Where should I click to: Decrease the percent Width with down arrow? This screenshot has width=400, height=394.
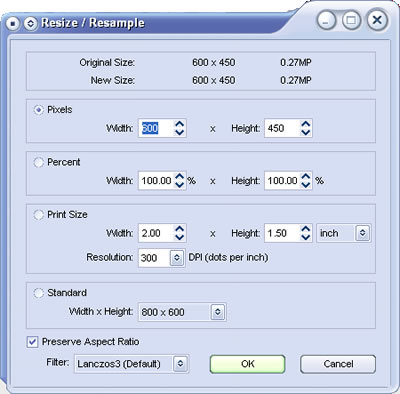pos(180,185)
